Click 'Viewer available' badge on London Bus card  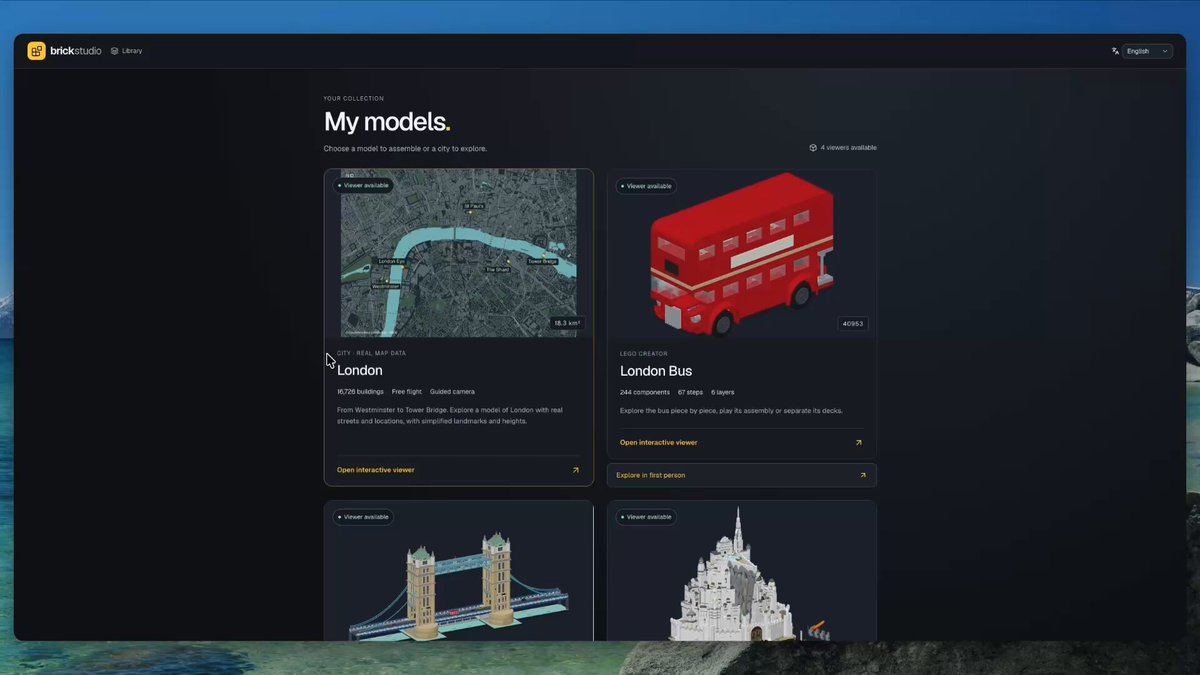point(646,186)
